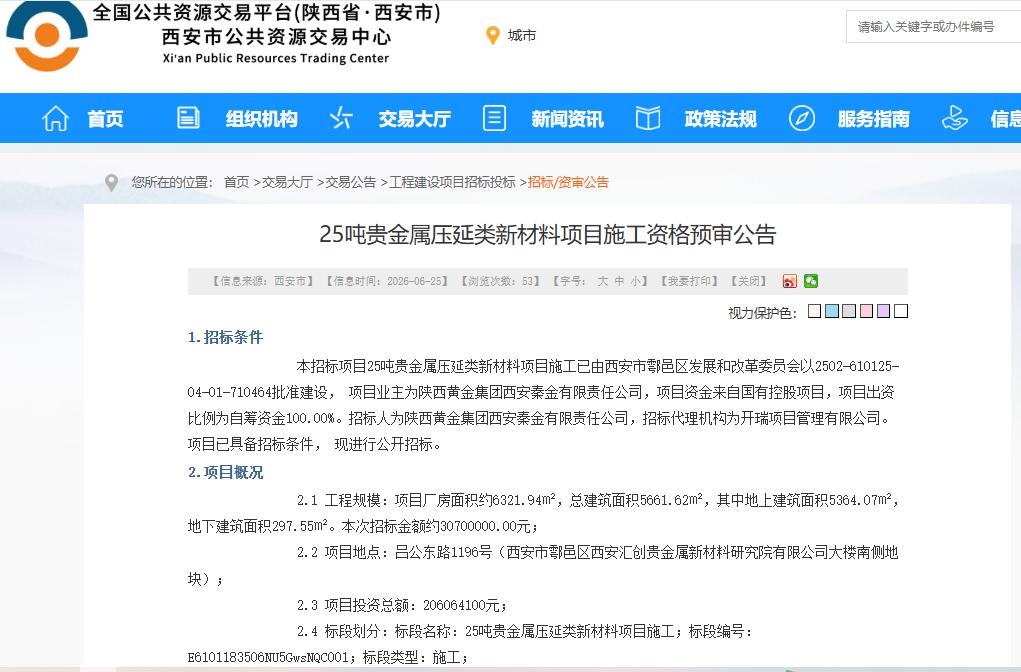
Task: Select the pink eye-protection color swatch
Action: point(866,311)
